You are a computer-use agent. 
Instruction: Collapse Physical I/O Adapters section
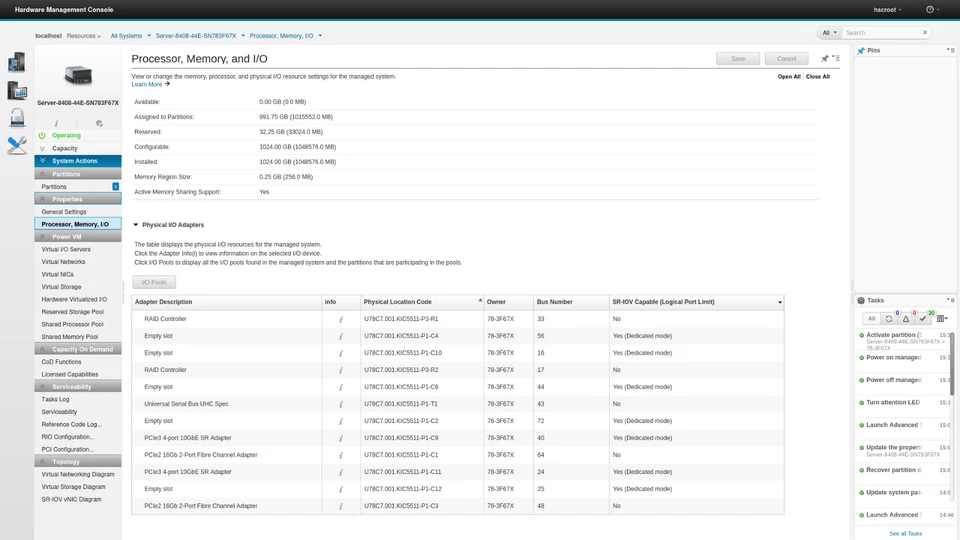(136, 225)
